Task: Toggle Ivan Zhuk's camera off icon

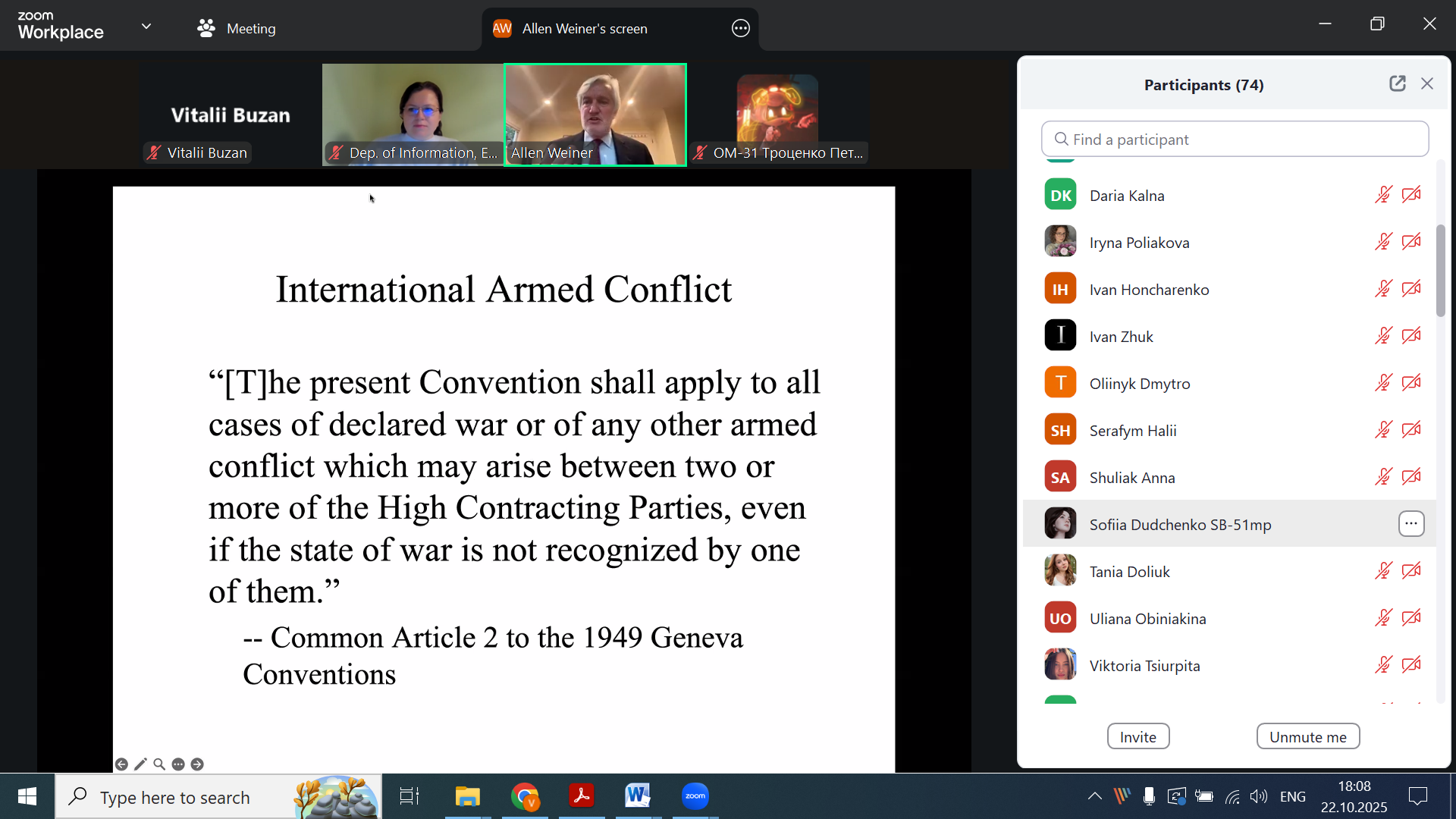Action: tap(1411, 336)
